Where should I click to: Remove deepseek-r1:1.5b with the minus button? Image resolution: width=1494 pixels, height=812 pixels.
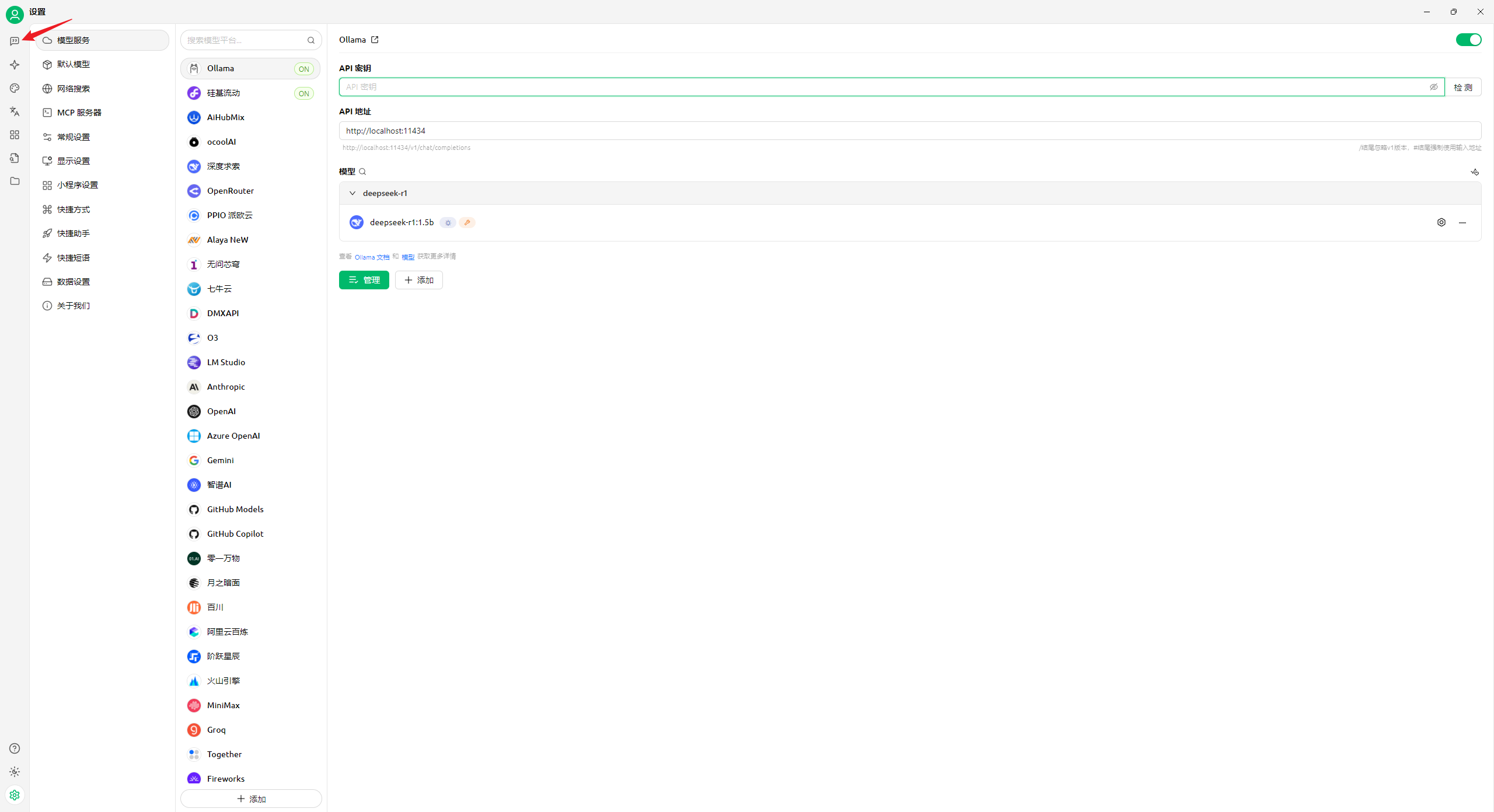click(x=1462, y=222)
